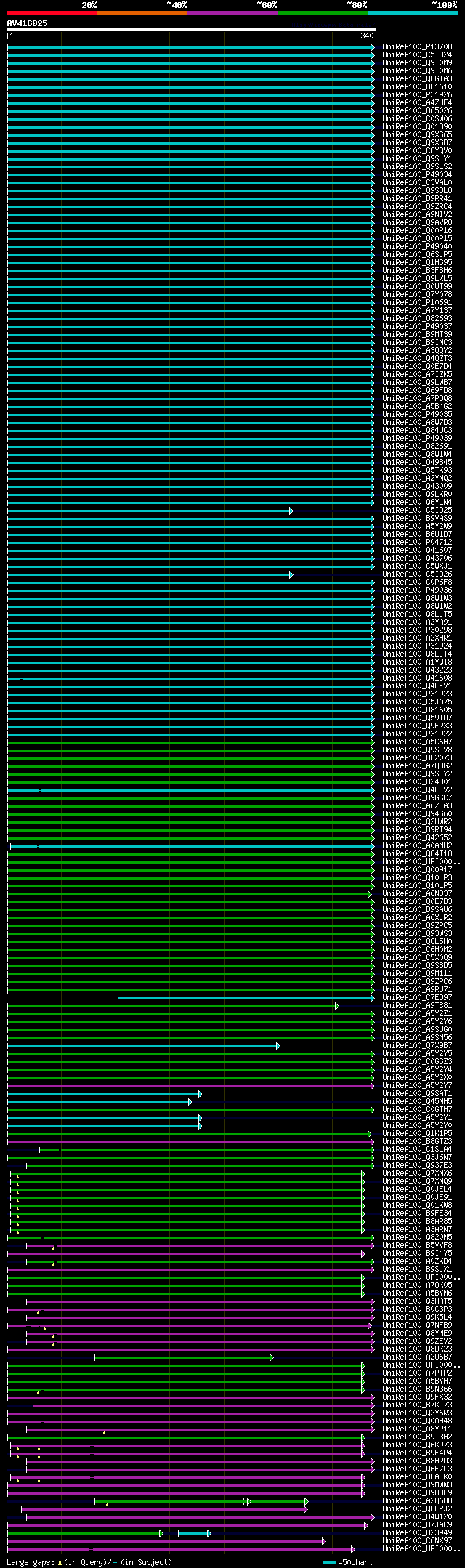The width and height of the screenshot is (465, 1568).
Task: Select label UniRef100_C7ED97
Action: pos(417,997)
